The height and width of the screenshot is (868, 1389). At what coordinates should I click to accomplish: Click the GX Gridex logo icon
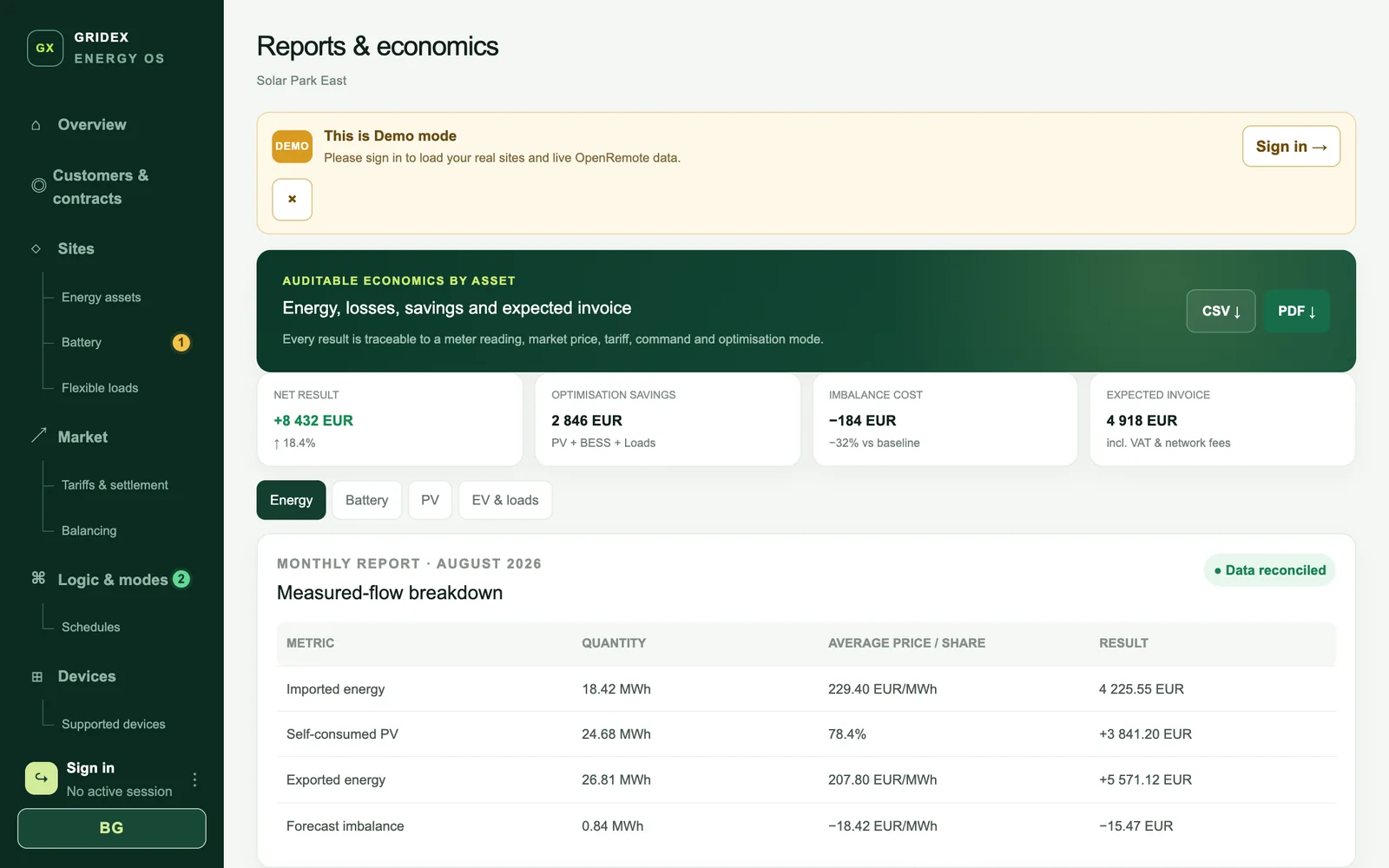tap(45, 48)
